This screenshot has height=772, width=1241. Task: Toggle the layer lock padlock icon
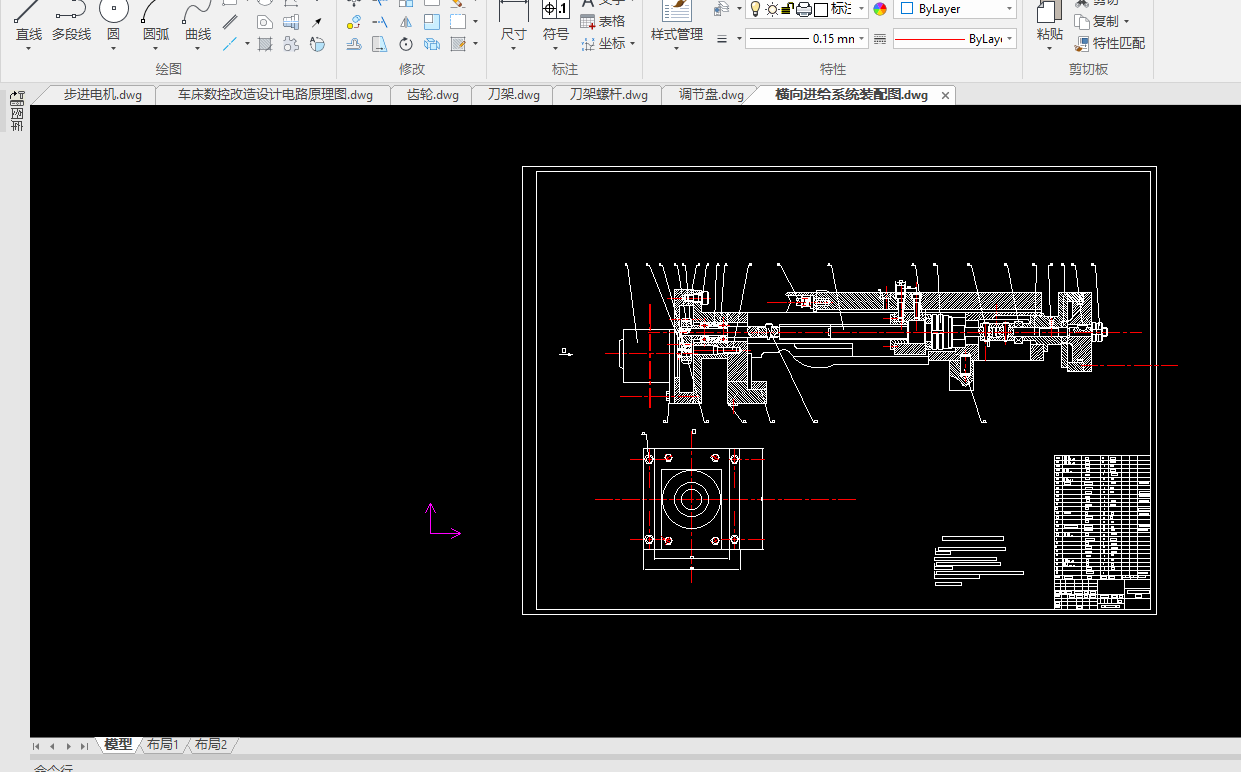[x=787, y=9]
